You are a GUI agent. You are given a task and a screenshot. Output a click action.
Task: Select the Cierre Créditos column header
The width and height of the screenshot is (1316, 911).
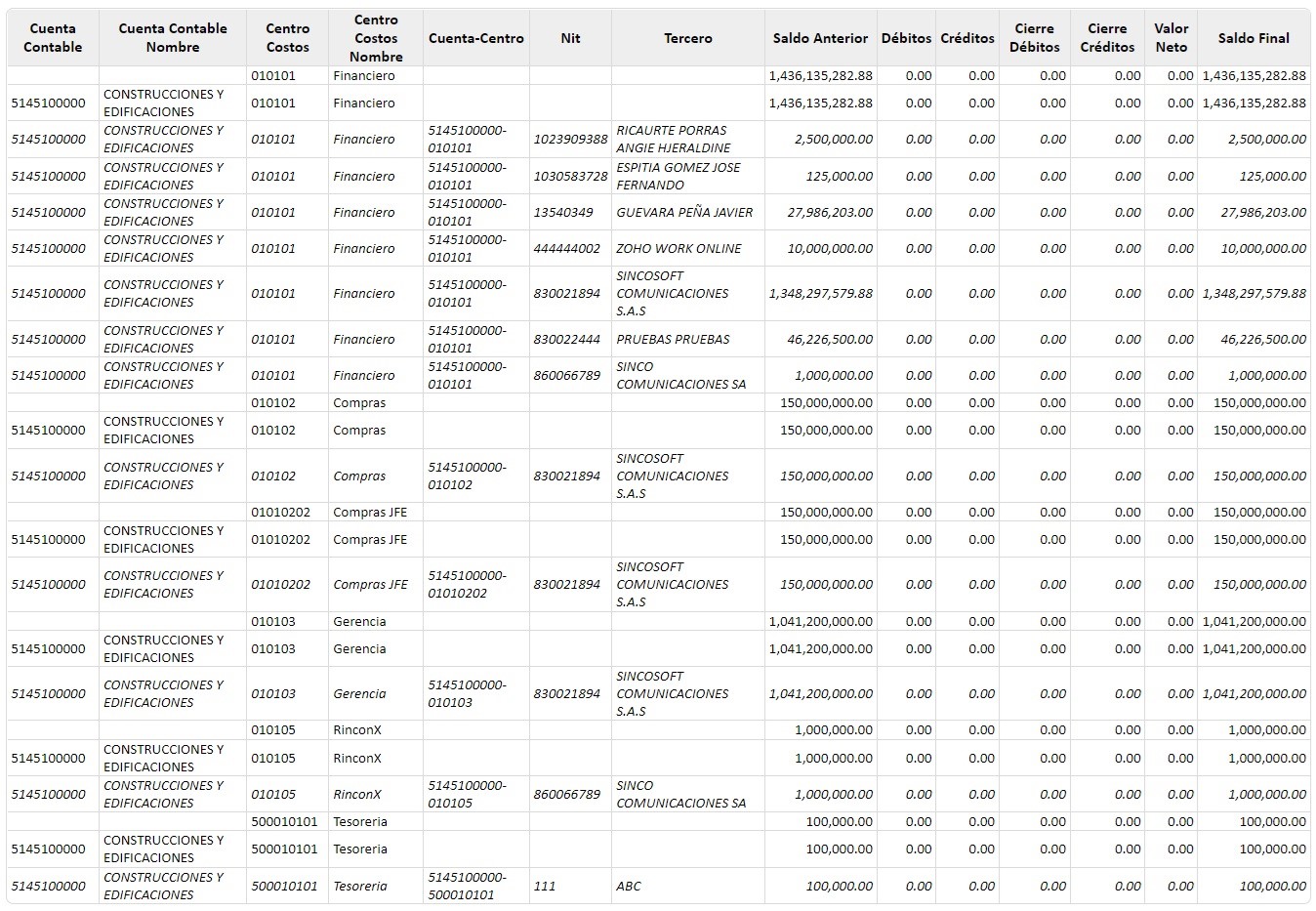coord(1107,38)
